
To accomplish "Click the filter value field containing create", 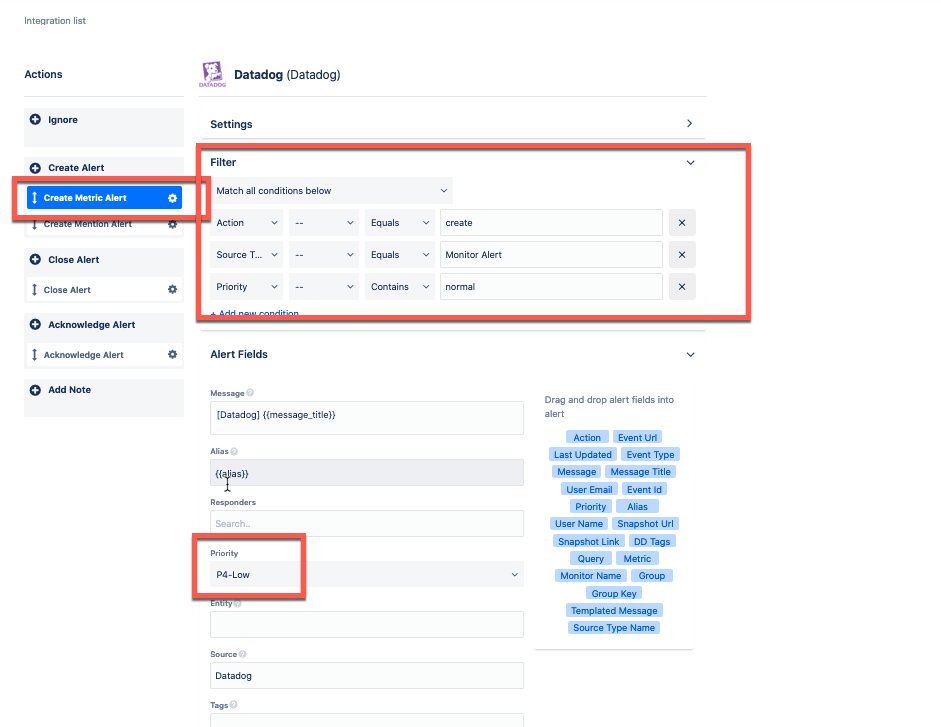I will point(551,223).
